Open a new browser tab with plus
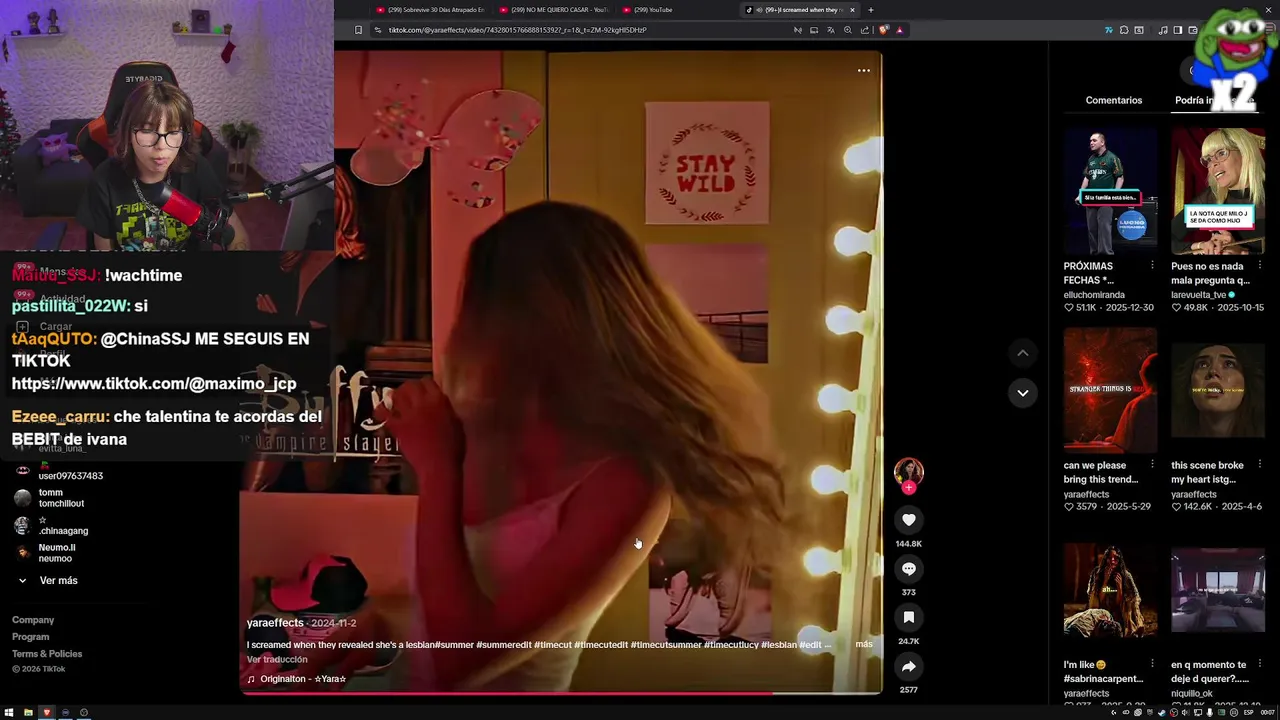 pos(870,10)
